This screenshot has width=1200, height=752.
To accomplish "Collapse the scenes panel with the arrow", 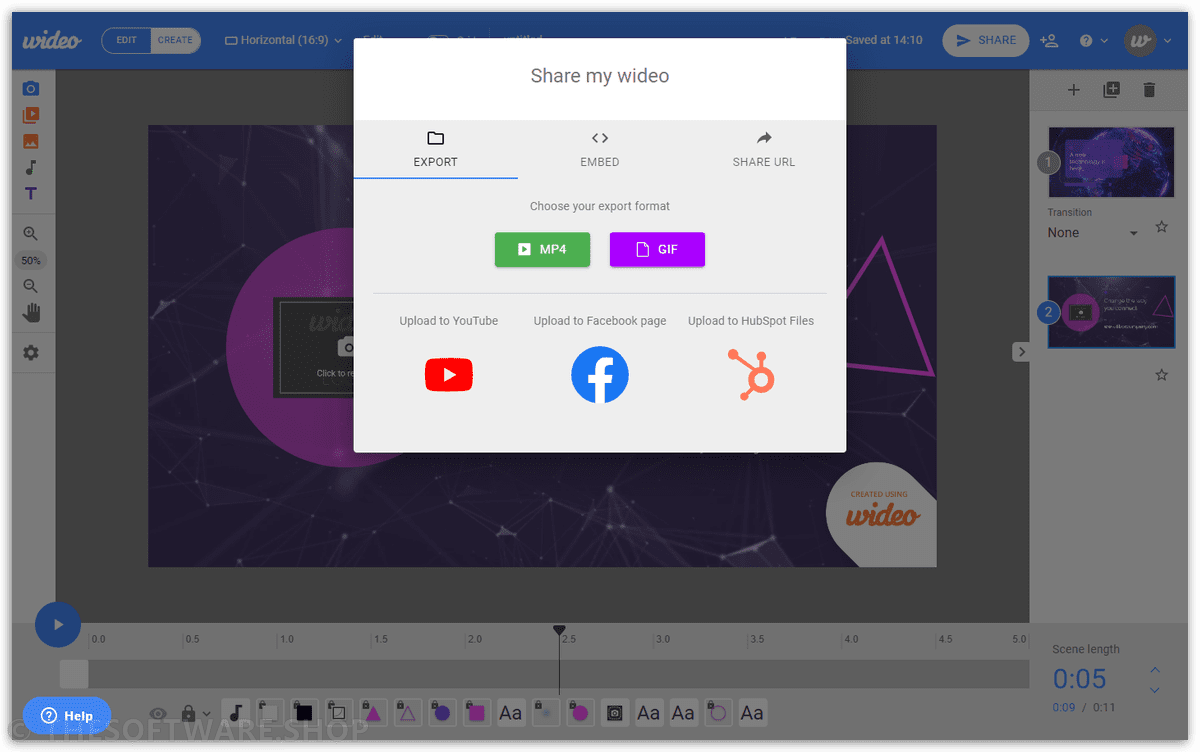I will (1020, 351).
